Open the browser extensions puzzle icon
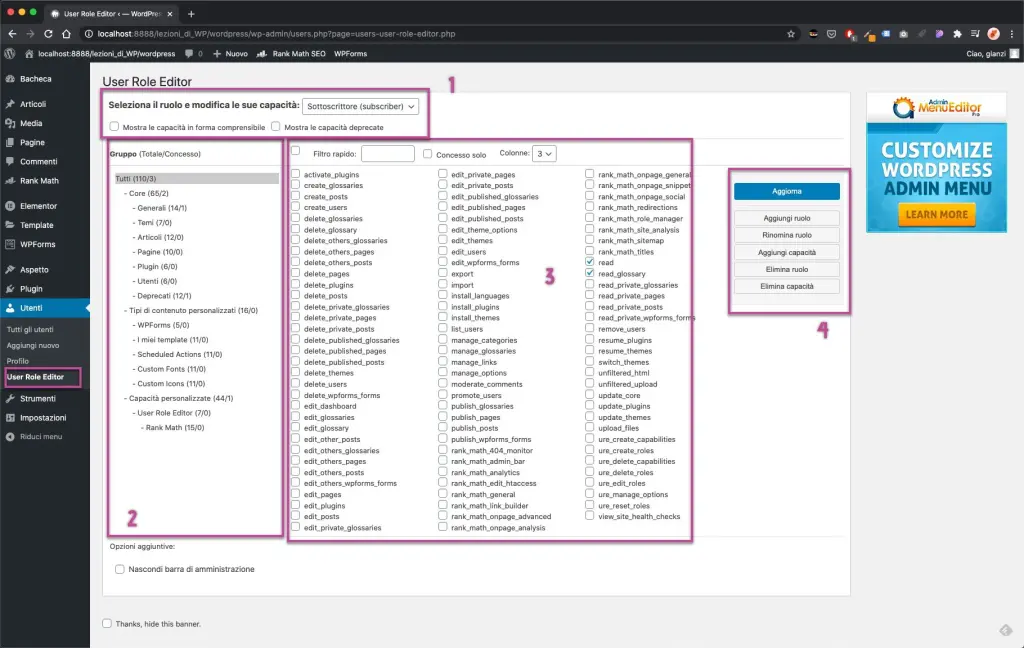 click(x=957, y=33)
